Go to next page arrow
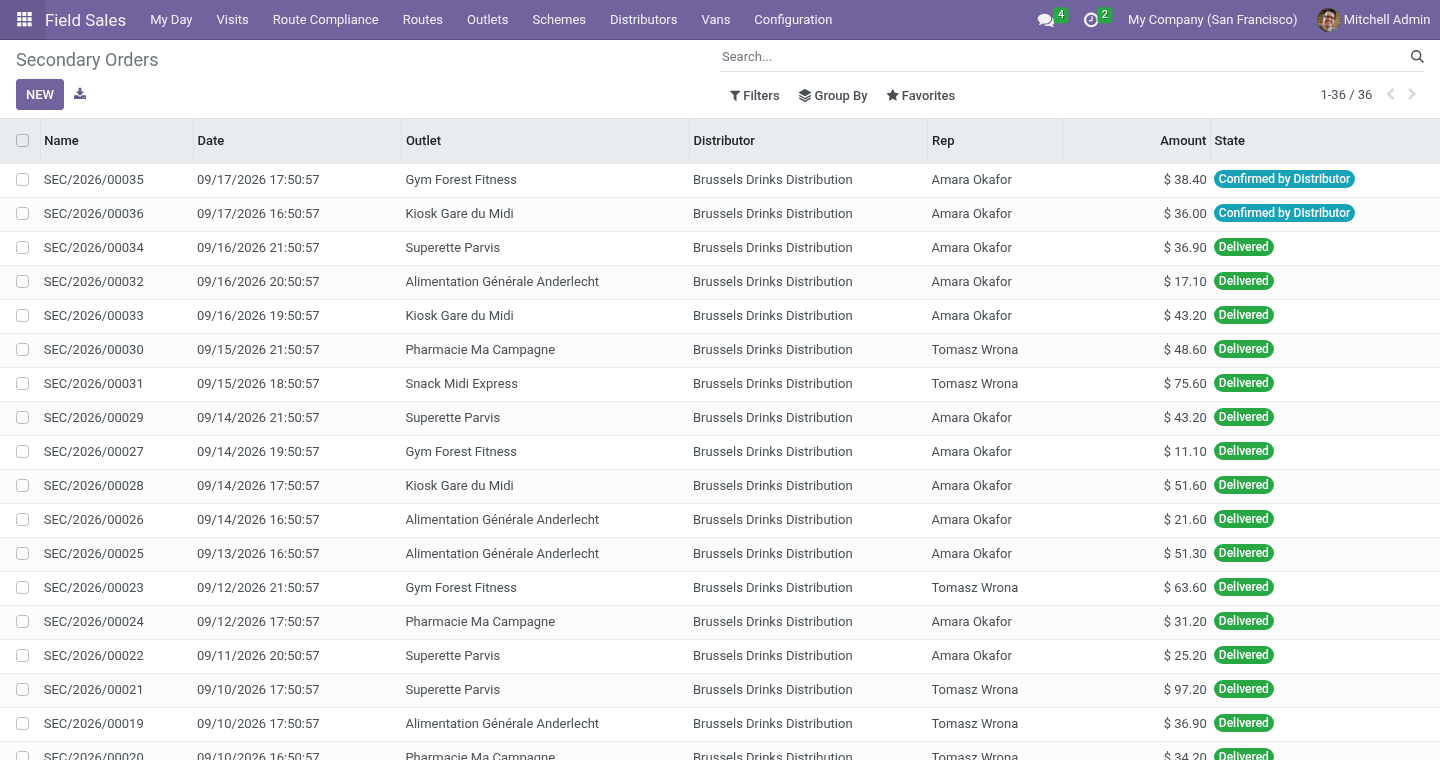The height and width of the screenshot is (760, 1440). pyautogui.click(x=1412, y=95)
